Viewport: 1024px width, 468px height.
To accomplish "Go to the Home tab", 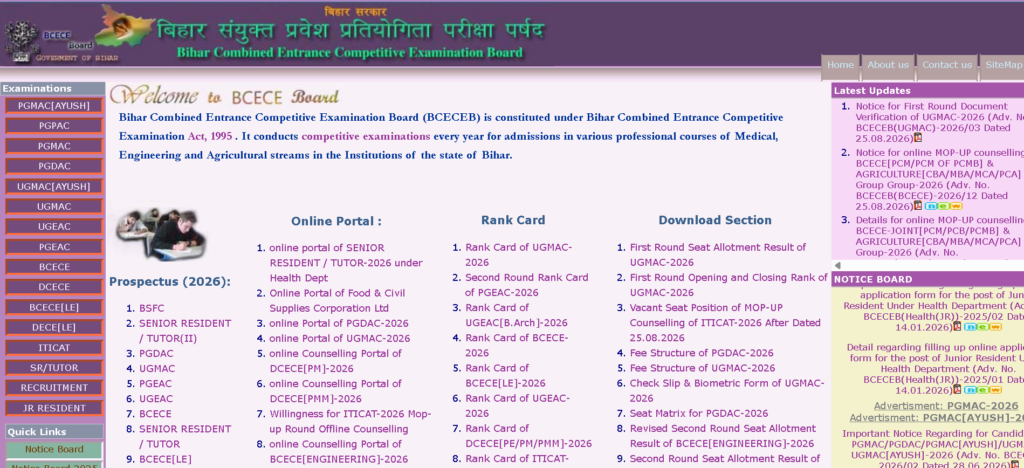I will tap(840, 65).
